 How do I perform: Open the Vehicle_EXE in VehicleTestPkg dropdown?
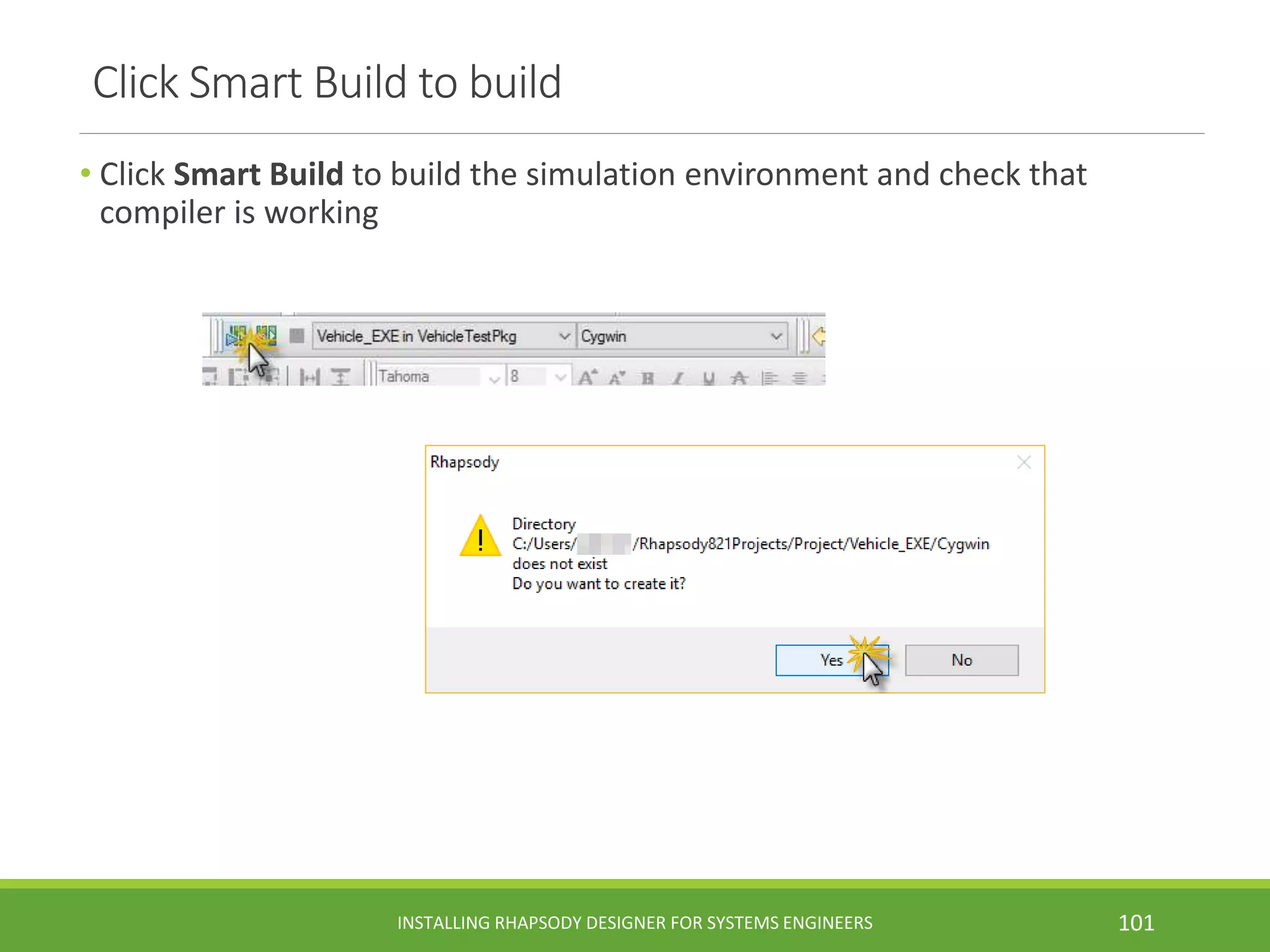pos(443,336)
